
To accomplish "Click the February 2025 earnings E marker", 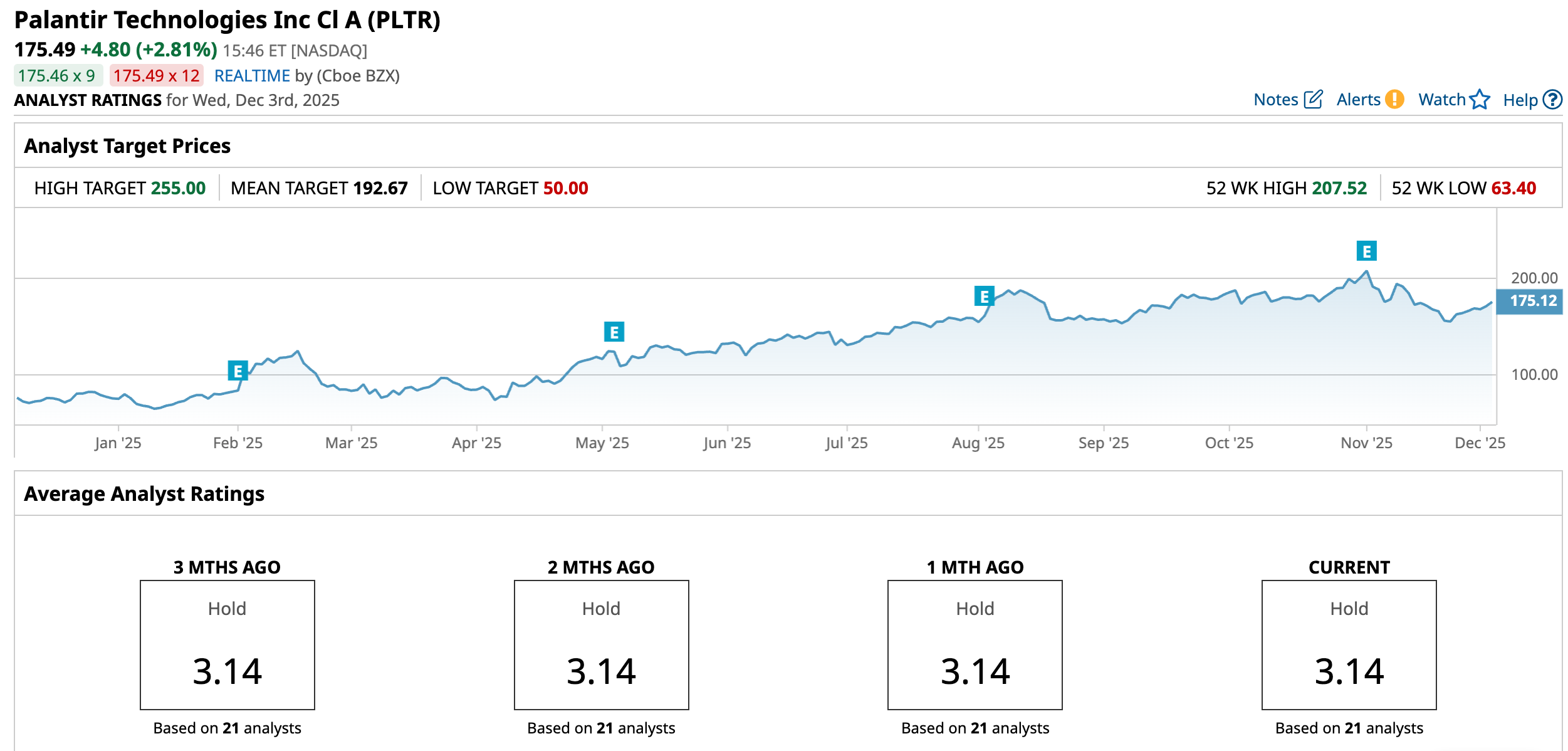I will [x=238, y=371].
